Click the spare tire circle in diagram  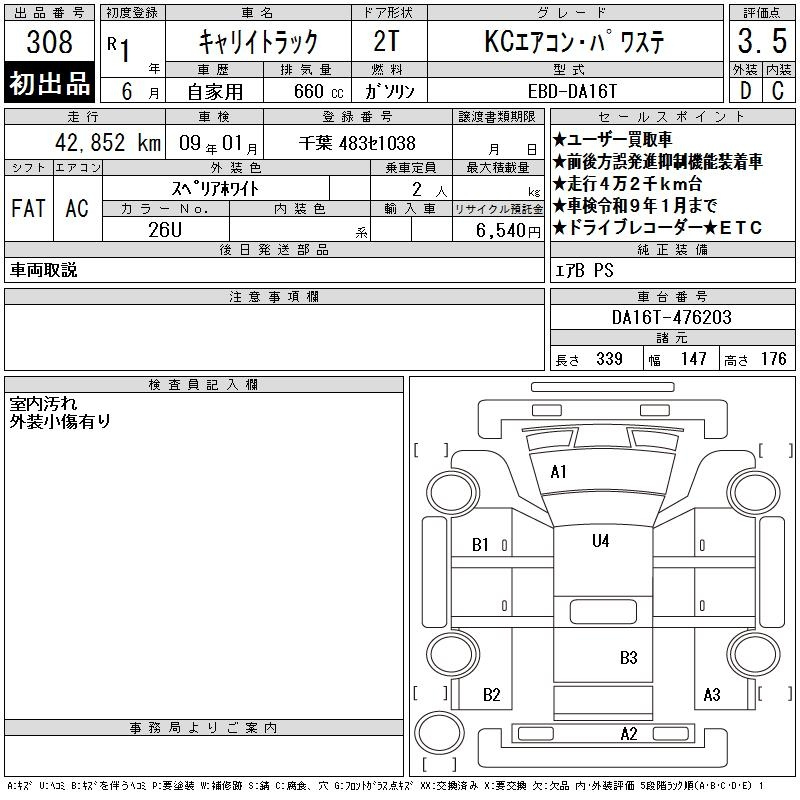pos(439,732)
